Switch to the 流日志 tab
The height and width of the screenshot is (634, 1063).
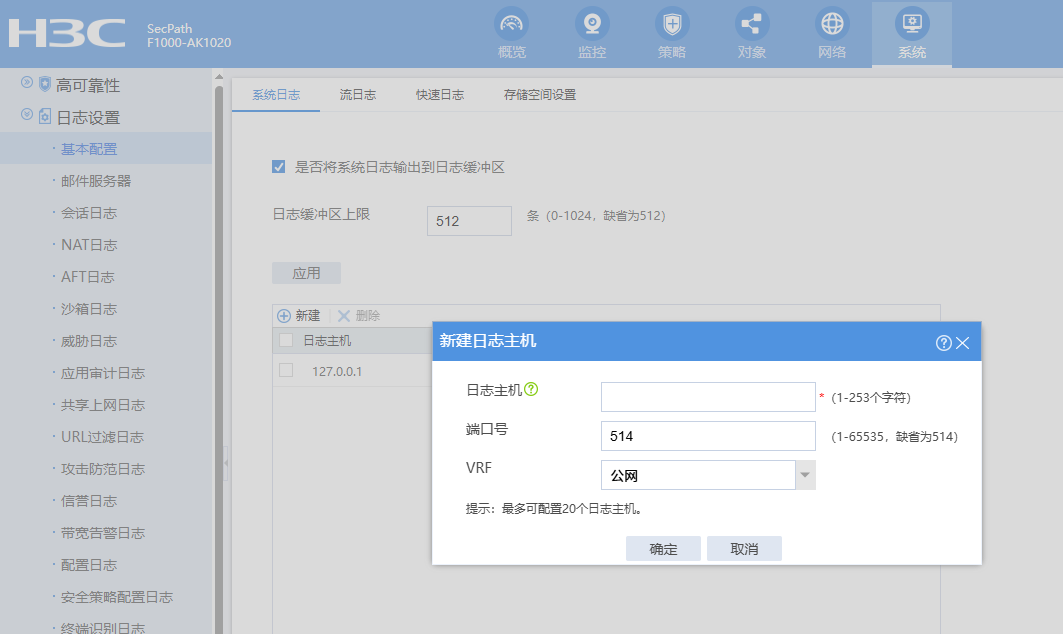coord(358,95)
